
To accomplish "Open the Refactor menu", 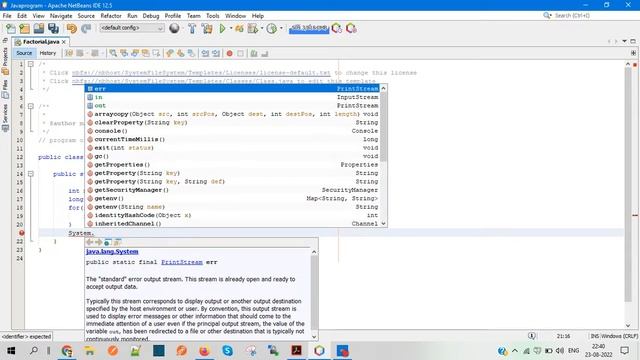I will (111, 16).
